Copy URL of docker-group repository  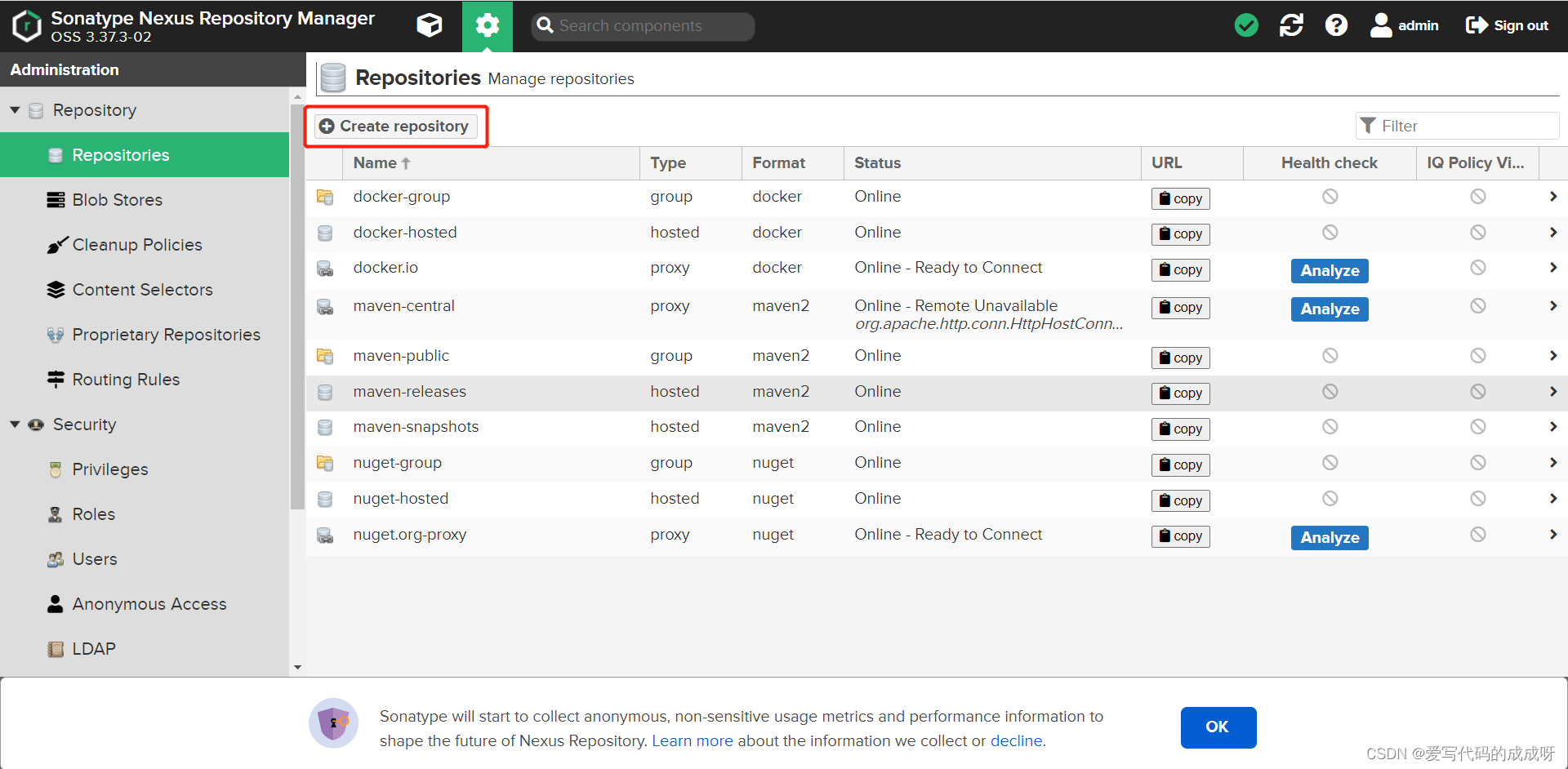click(x=1181, y=198)
